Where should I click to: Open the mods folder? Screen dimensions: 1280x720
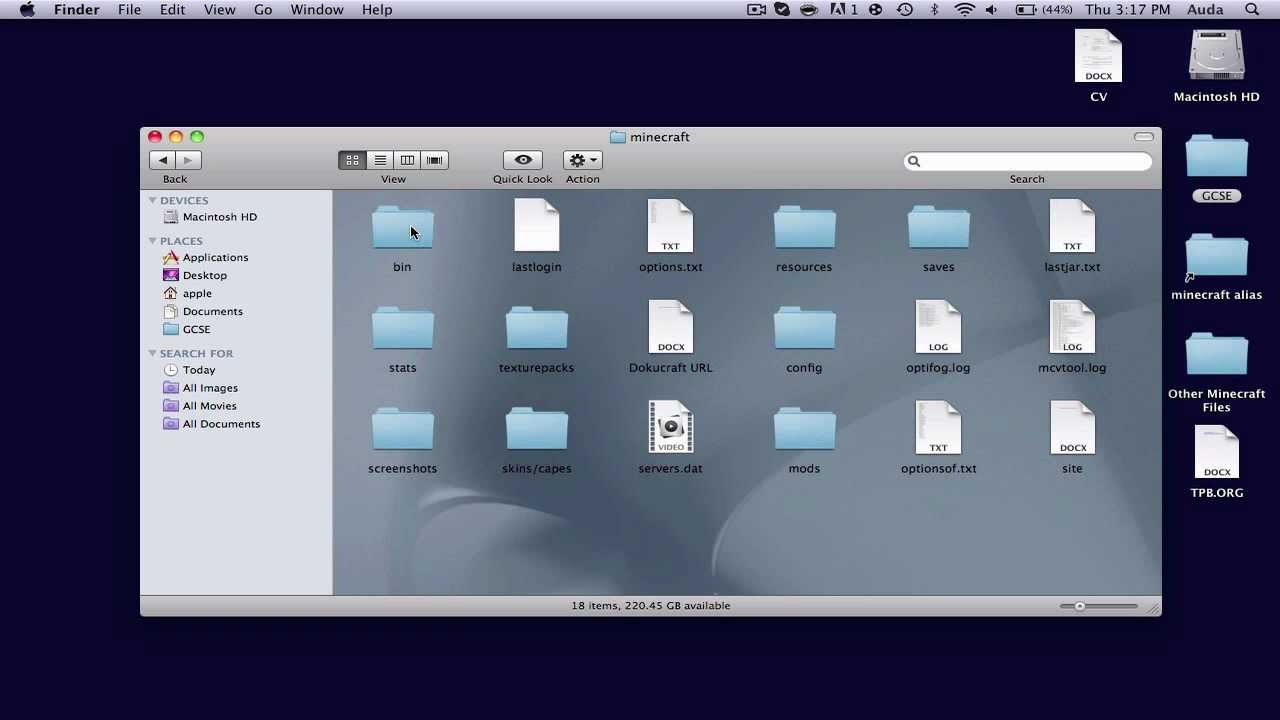[x=804, y=431]
